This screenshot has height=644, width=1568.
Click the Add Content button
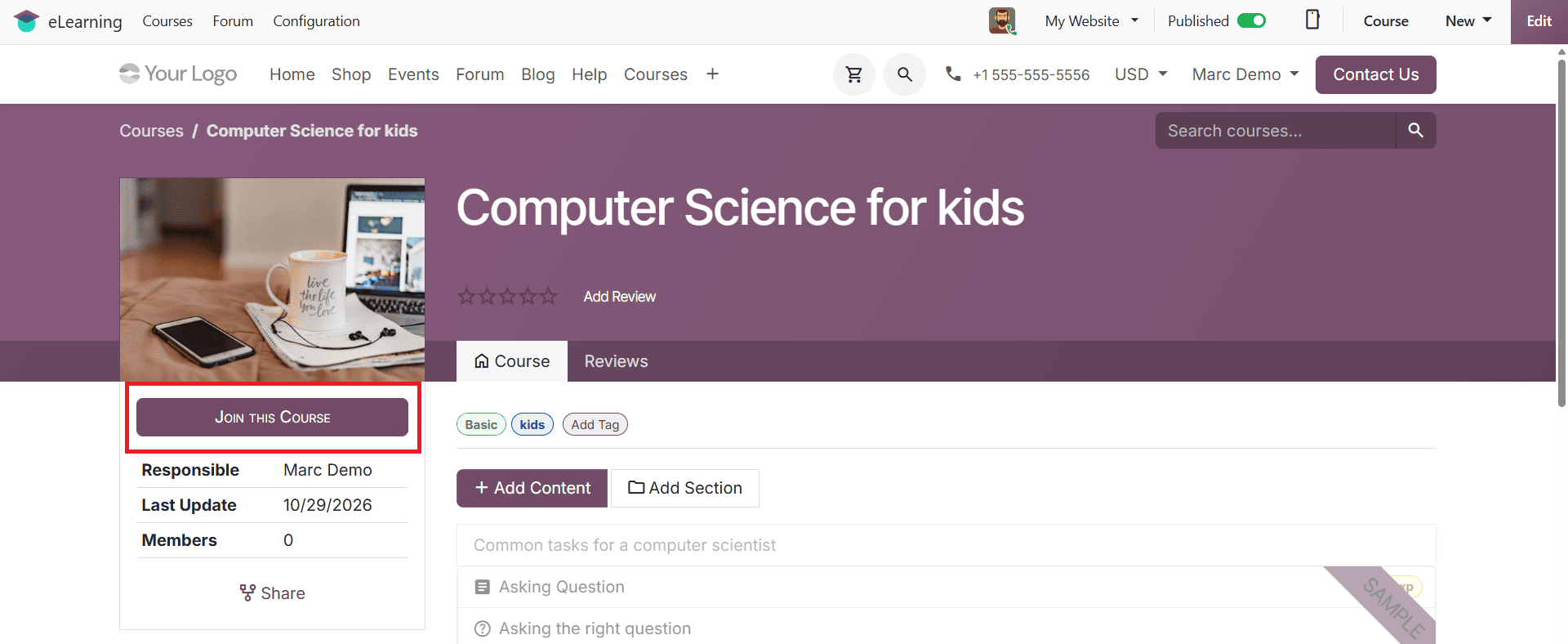coord(532,488)
